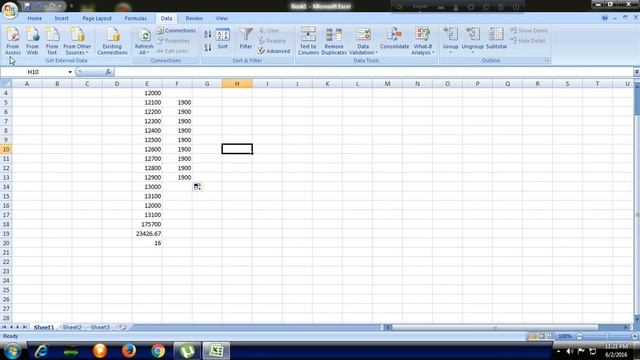Click Insert Function fx button
The width and height of the screenshot is (640, 360).
coord(108,72)
